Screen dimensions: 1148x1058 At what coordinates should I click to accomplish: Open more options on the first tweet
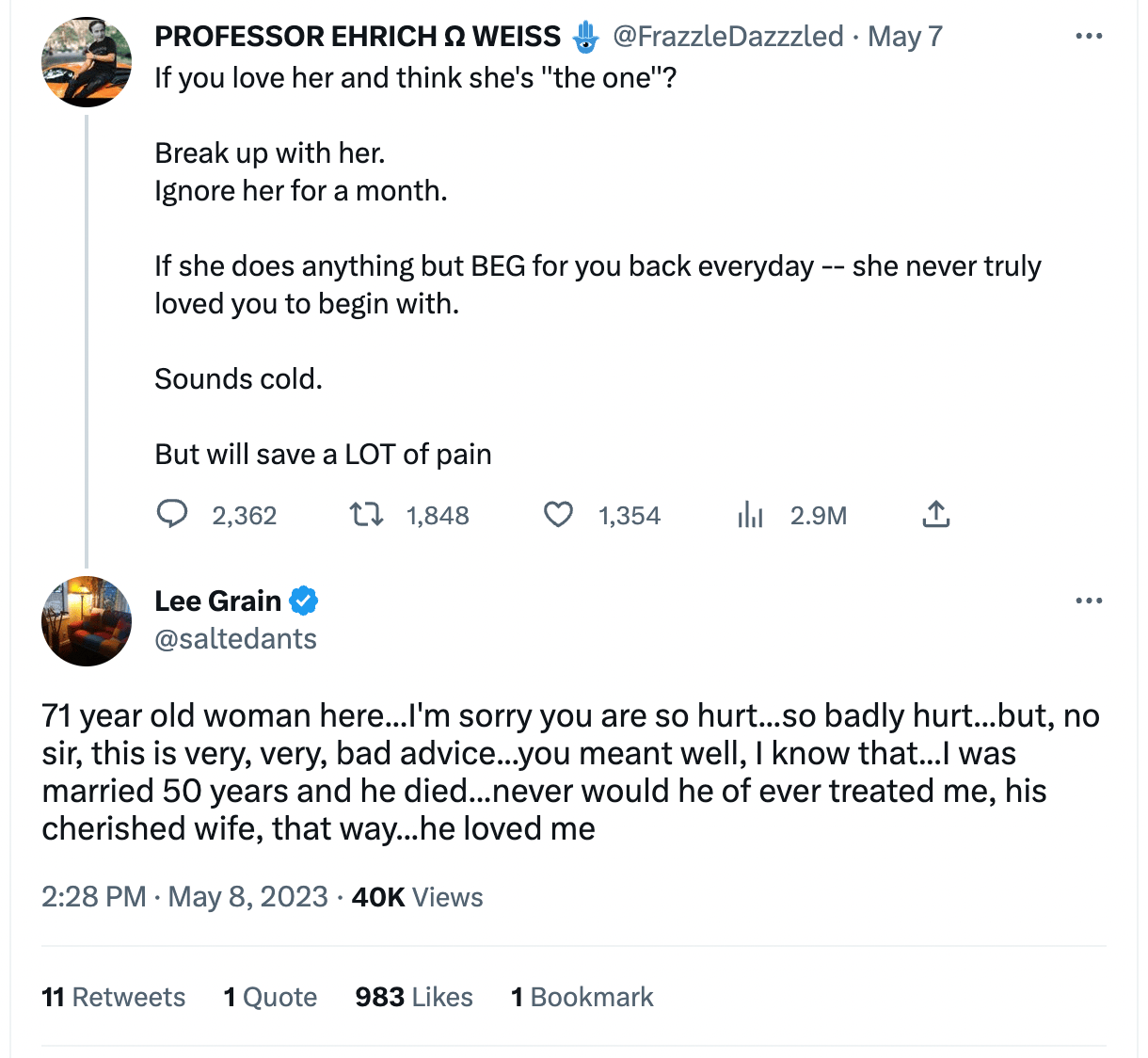(x=1089, y=37)
